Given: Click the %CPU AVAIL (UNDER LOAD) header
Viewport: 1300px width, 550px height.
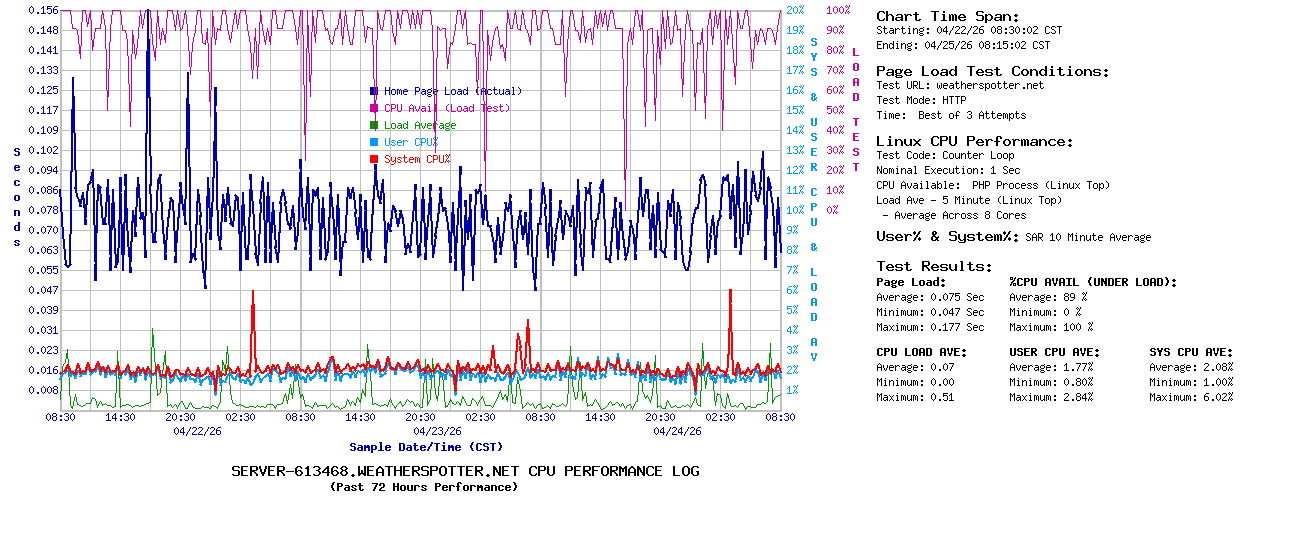Looking at the screenshot, I should tap(1093, 282).
